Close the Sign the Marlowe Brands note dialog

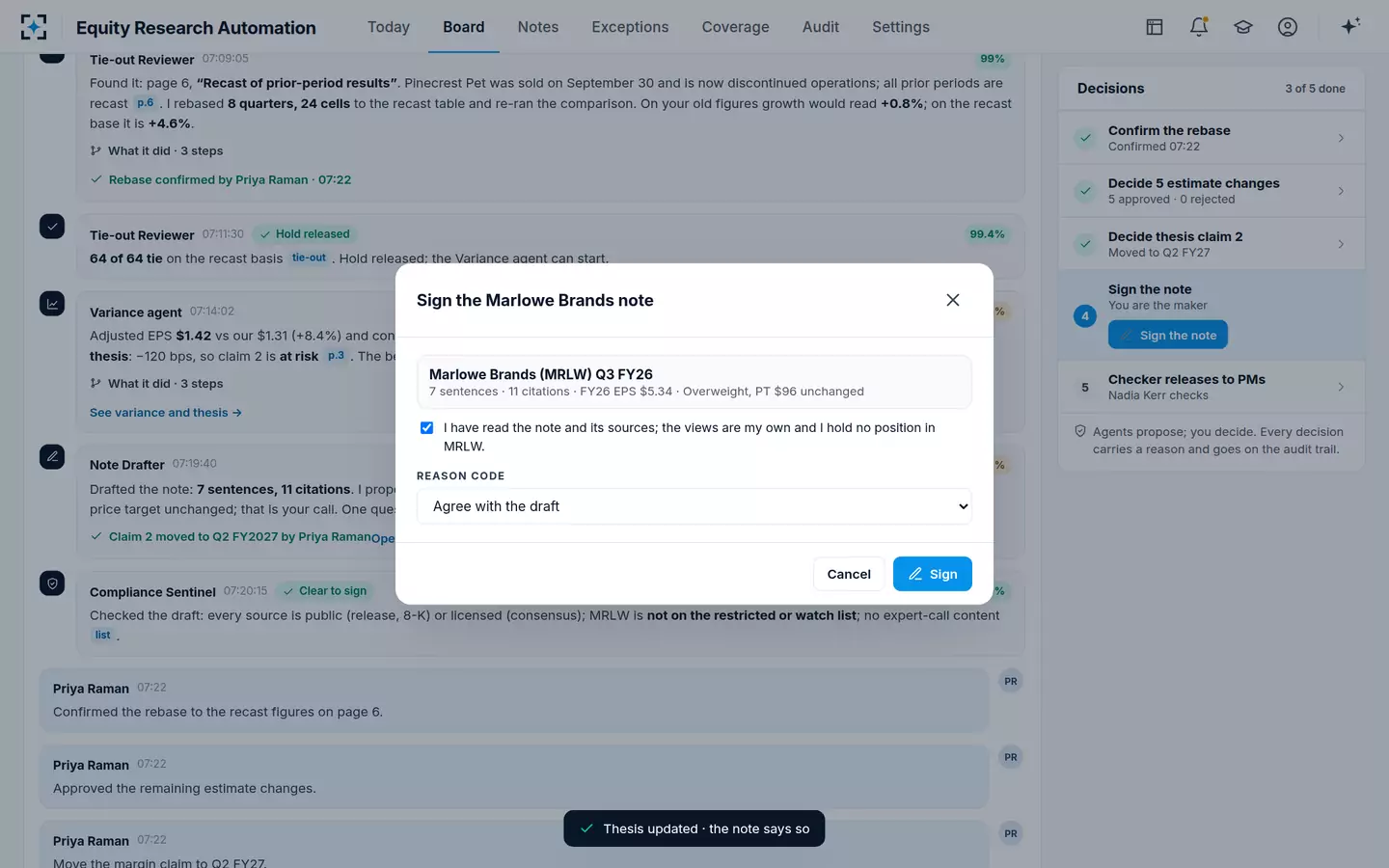point(953,300)
